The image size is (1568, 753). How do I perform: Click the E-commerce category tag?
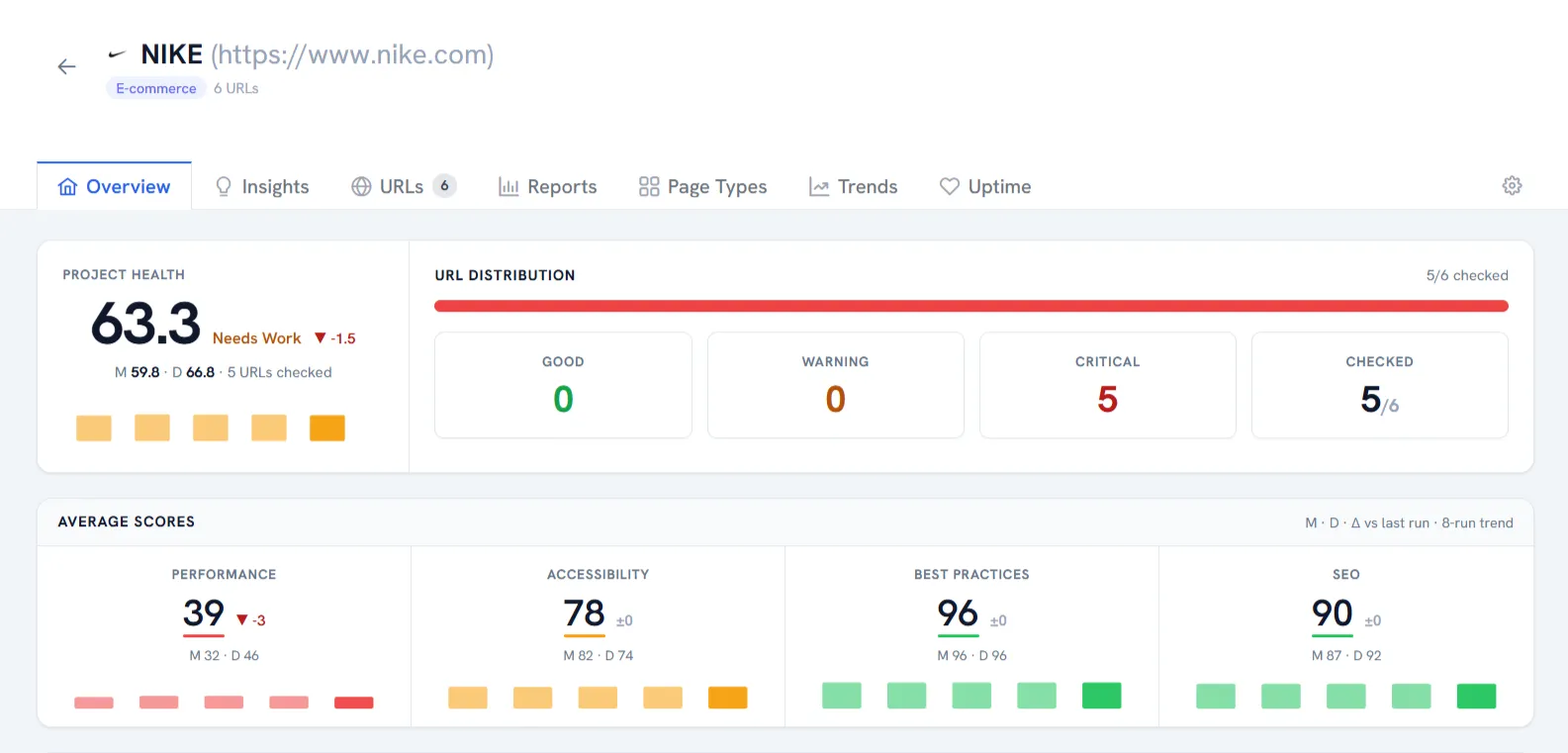click(x=156, y=88)
